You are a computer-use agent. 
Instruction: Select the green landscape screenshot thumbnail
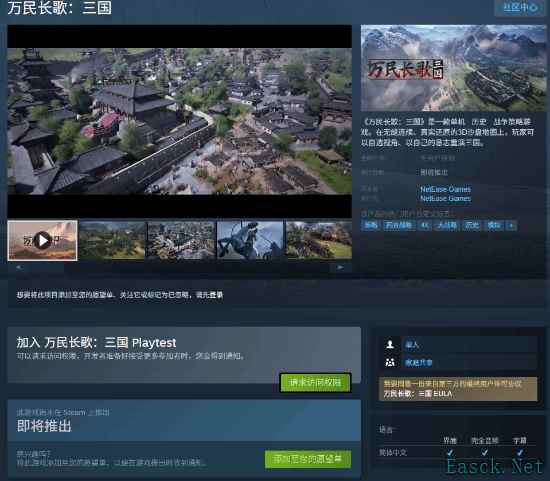click(x=112, y=241)
